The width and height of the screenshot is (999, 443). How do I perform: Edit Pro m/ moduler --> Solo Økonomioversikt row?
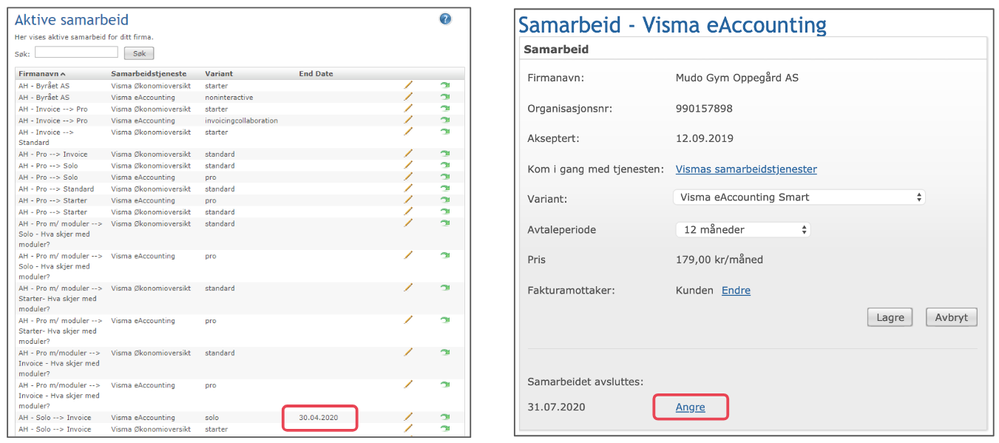pyautogui.click(x=408, y=223)
